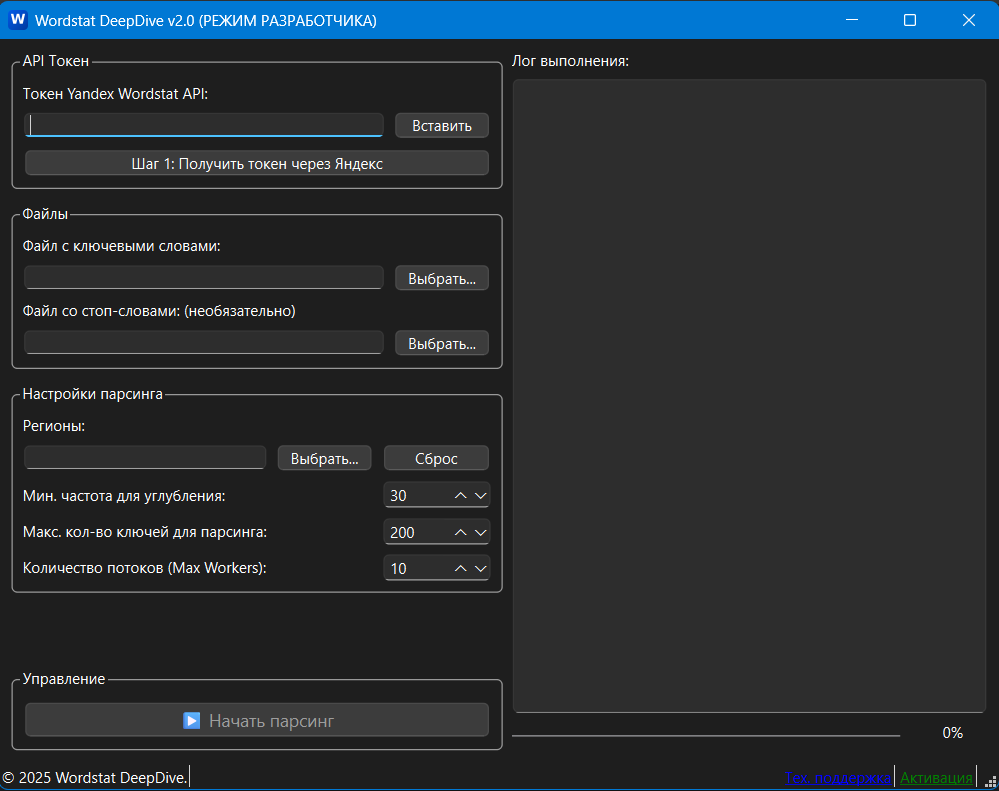
Task: Lower max keys count using down arrow
Action: point(480,532)
